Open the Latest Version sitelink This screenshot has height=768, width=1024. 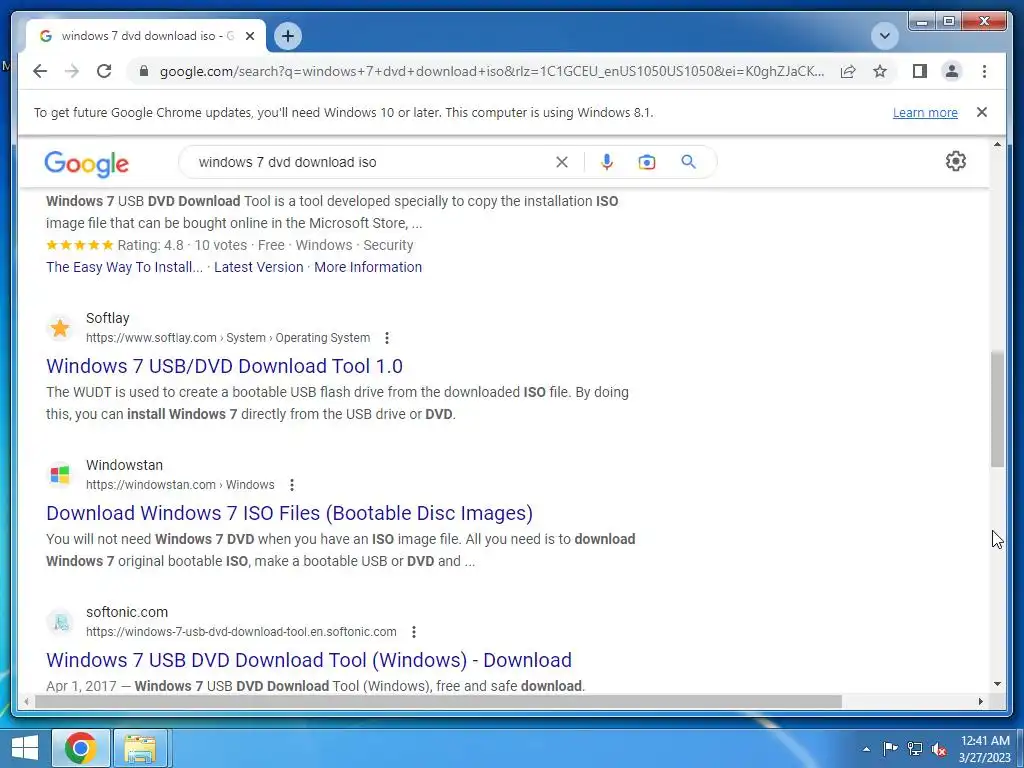[259, 267]
